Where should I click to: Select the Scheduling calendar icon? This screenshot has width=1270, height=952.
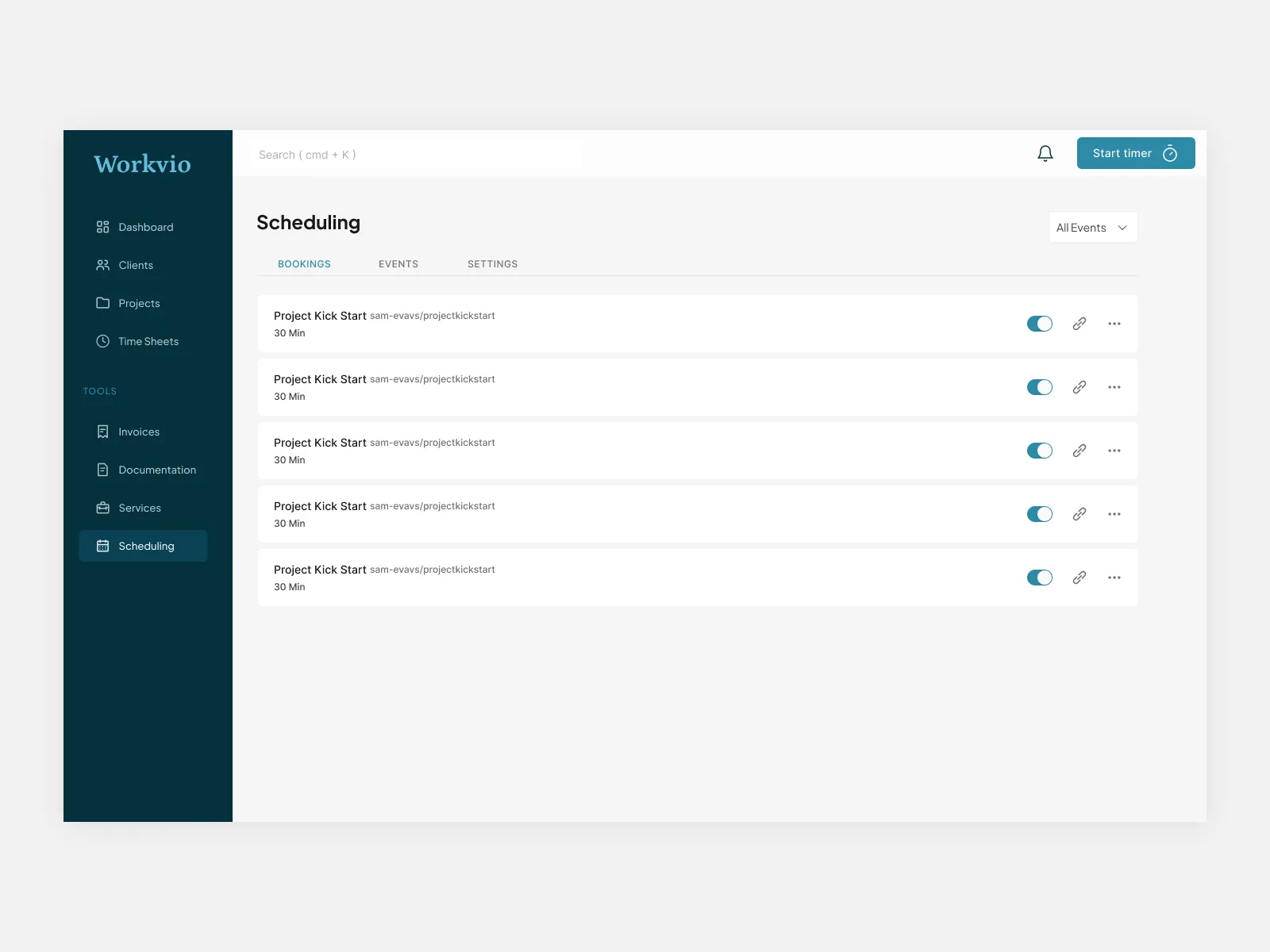click(102, 546)
